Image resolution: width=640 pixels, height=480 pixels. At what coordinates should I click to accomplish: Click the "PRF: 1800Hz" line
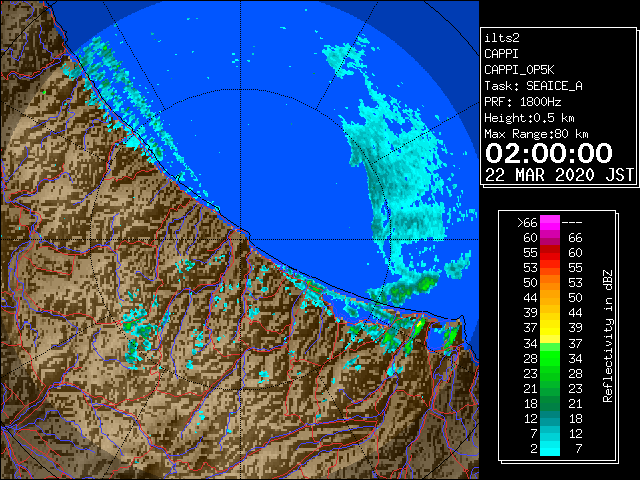click(523, 102)
